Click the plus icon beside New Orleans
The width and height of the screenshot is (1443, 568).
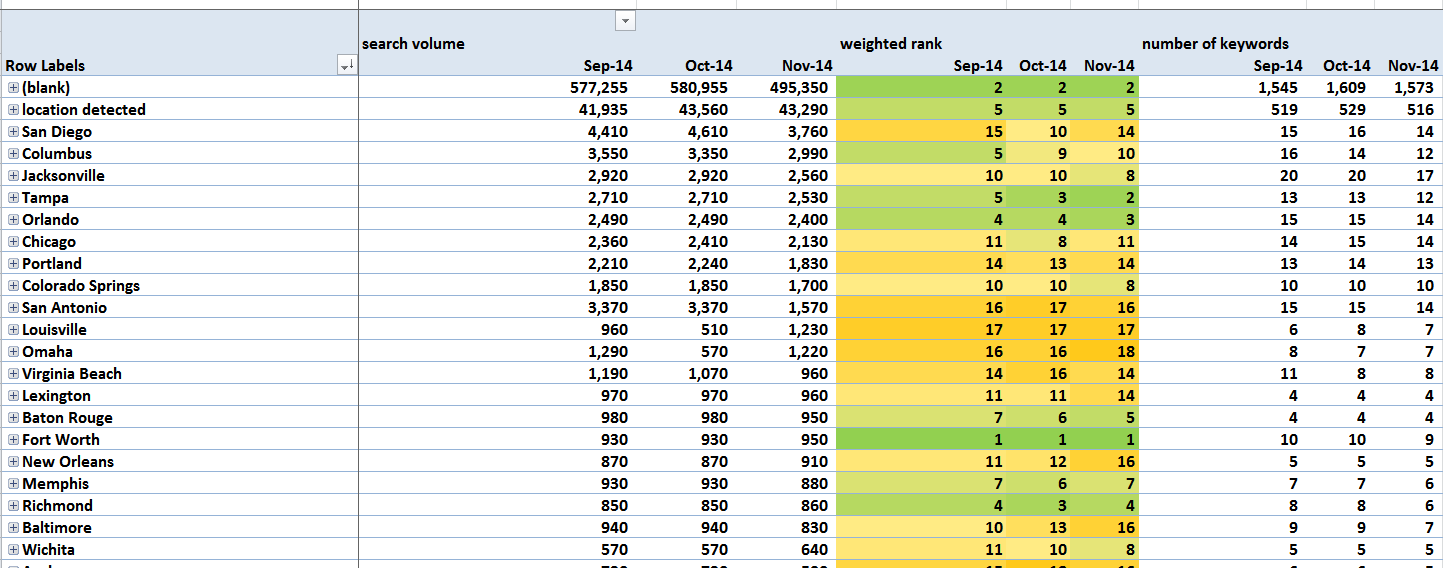[x=14, y=462]
